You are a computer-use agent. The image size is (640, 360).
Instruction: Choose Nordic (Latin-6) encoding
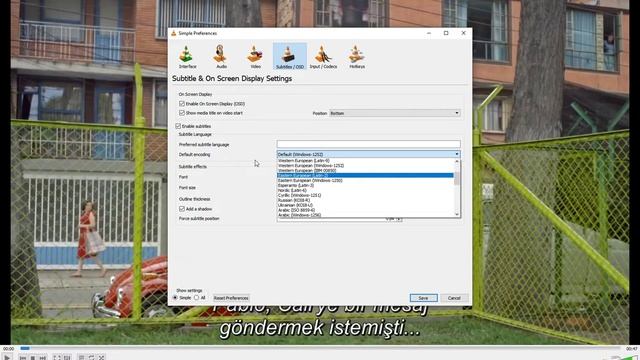pyautogui.click(x=365, y=190)
